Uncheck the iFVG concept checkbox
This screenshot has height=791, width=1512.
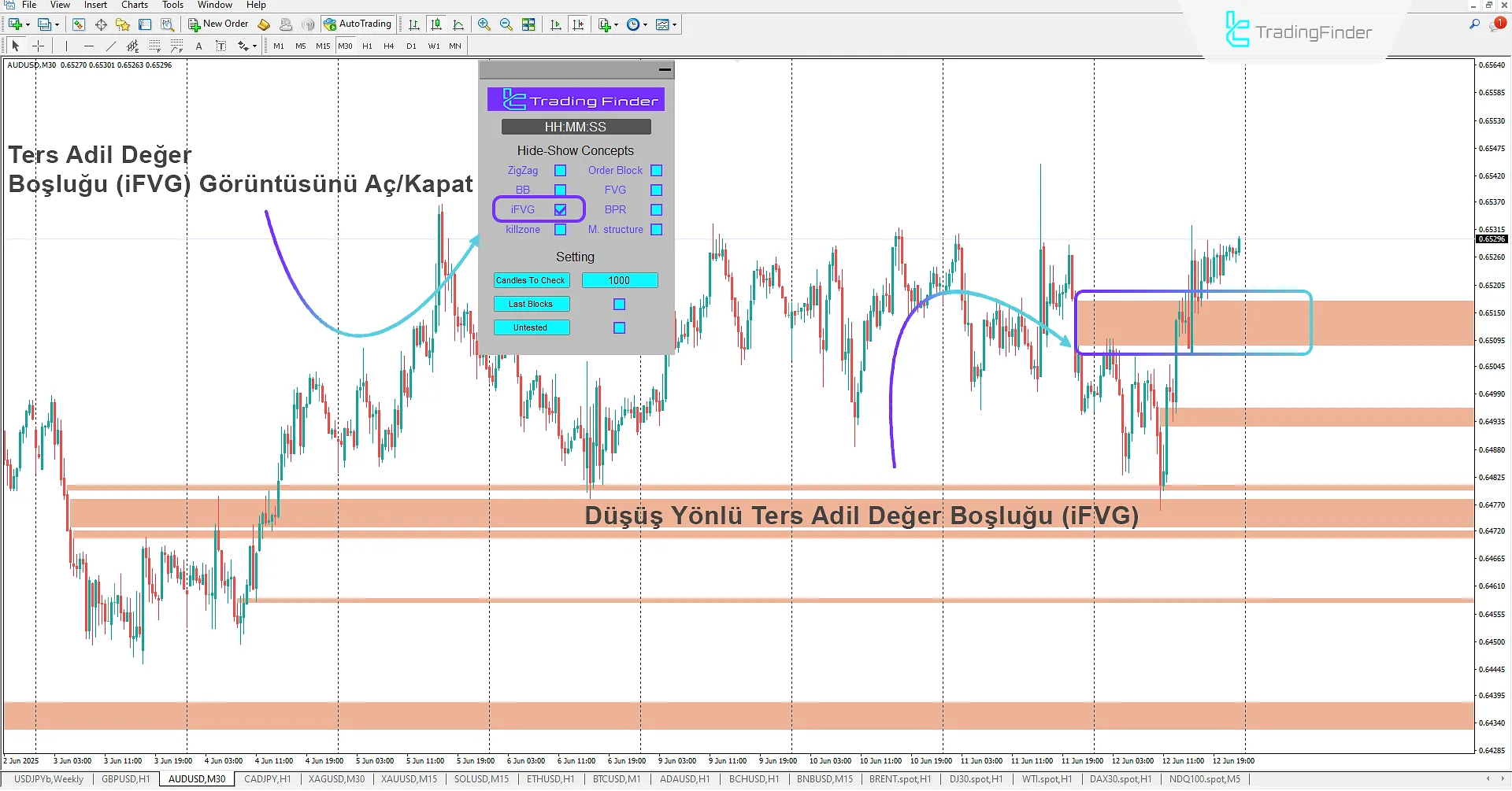coord(560,210)
